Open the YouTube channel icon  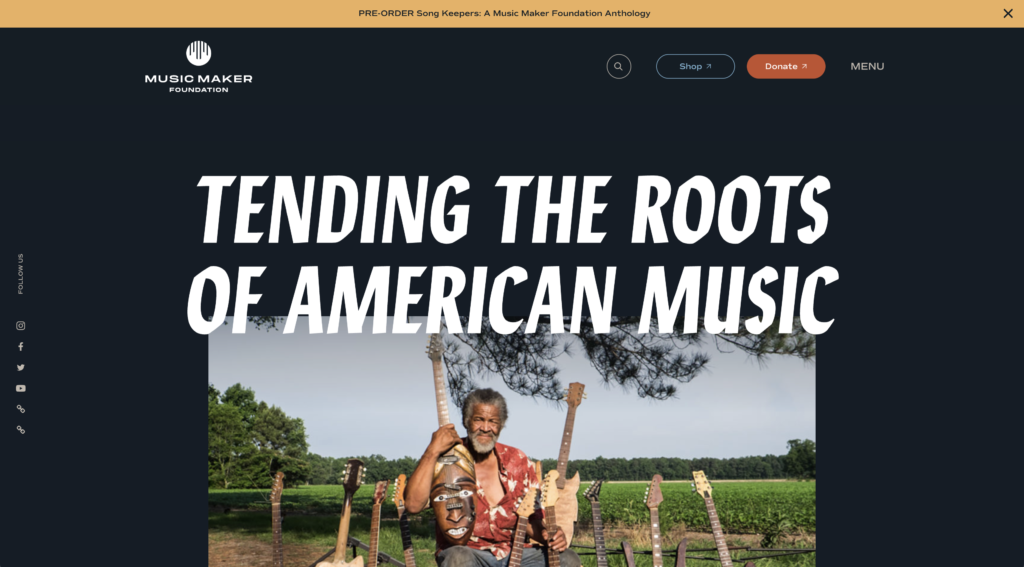[x=21, y=388]
